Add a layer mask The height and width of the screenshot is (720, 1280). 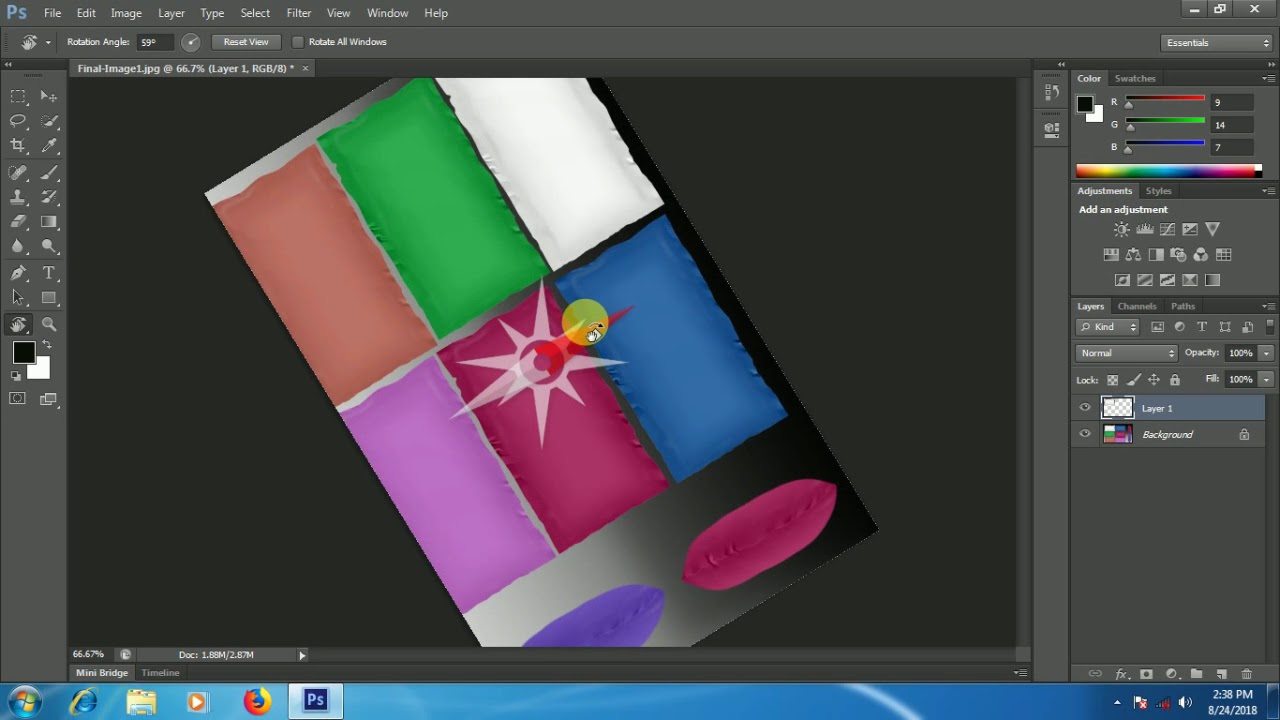tap(1146, 674)
